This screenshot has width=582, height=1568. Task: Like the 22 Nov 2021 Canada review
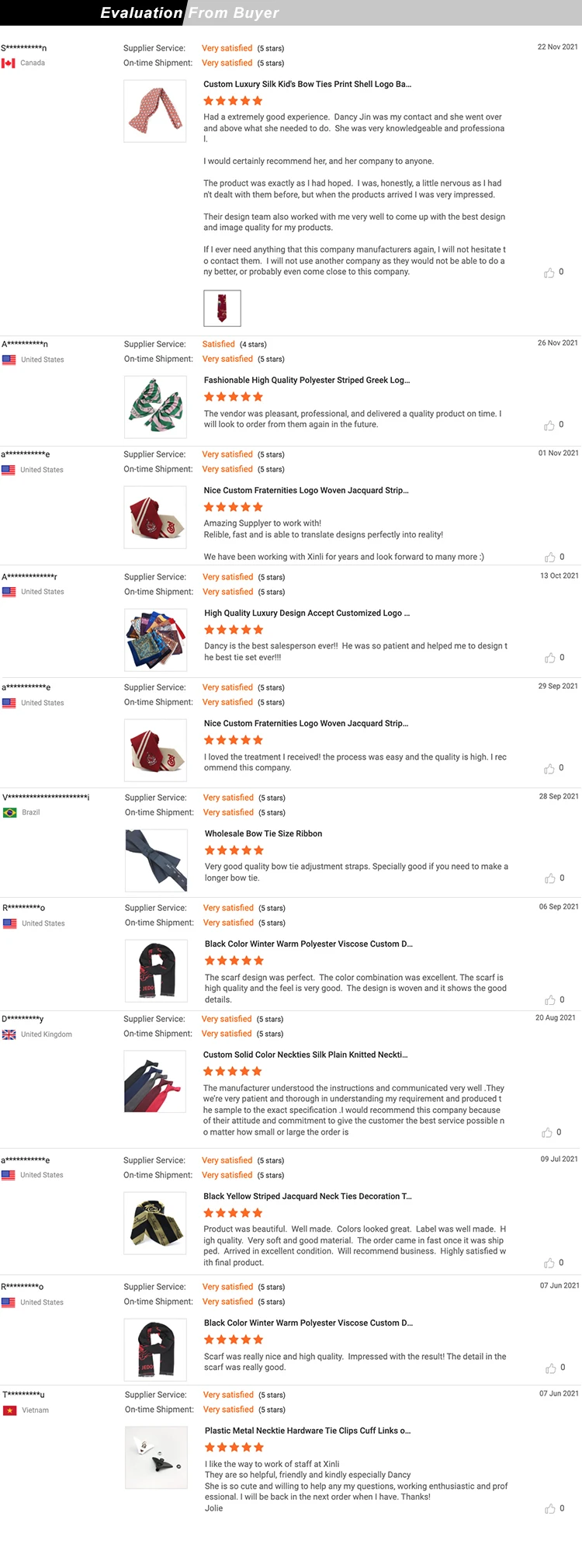point(549,273)
